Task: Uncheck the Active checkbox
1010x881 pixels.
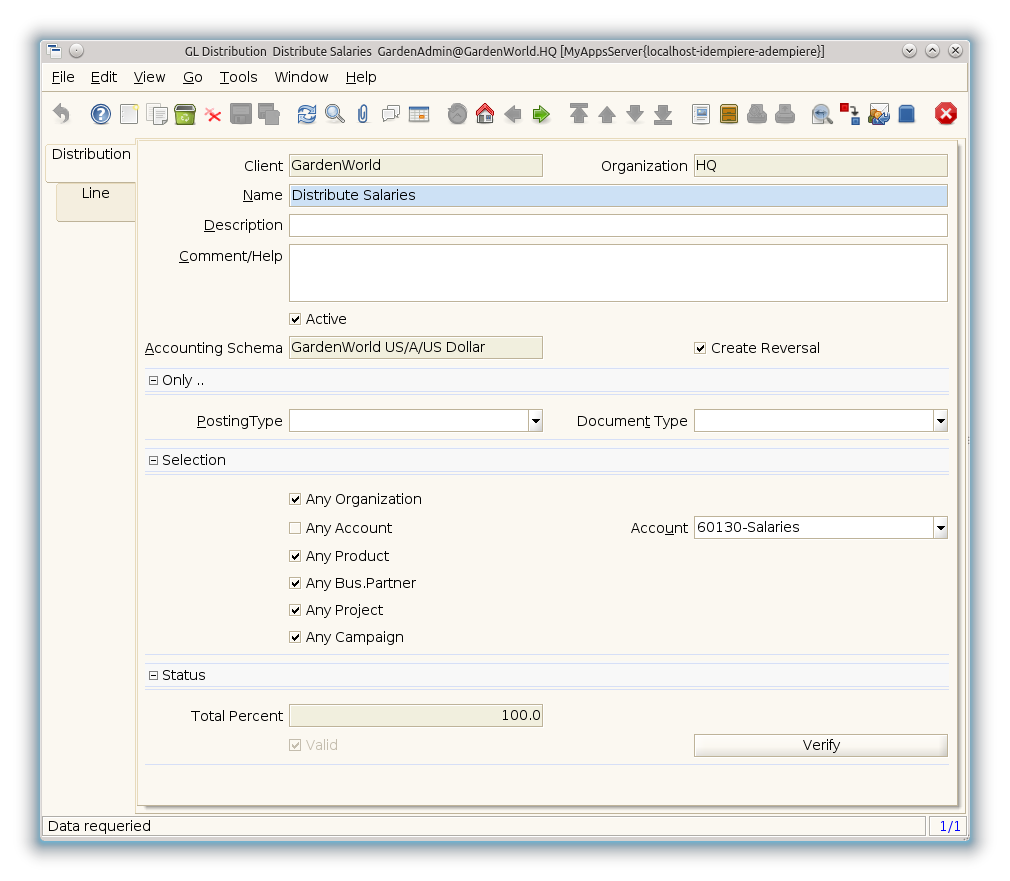Action: click(295, 319)
